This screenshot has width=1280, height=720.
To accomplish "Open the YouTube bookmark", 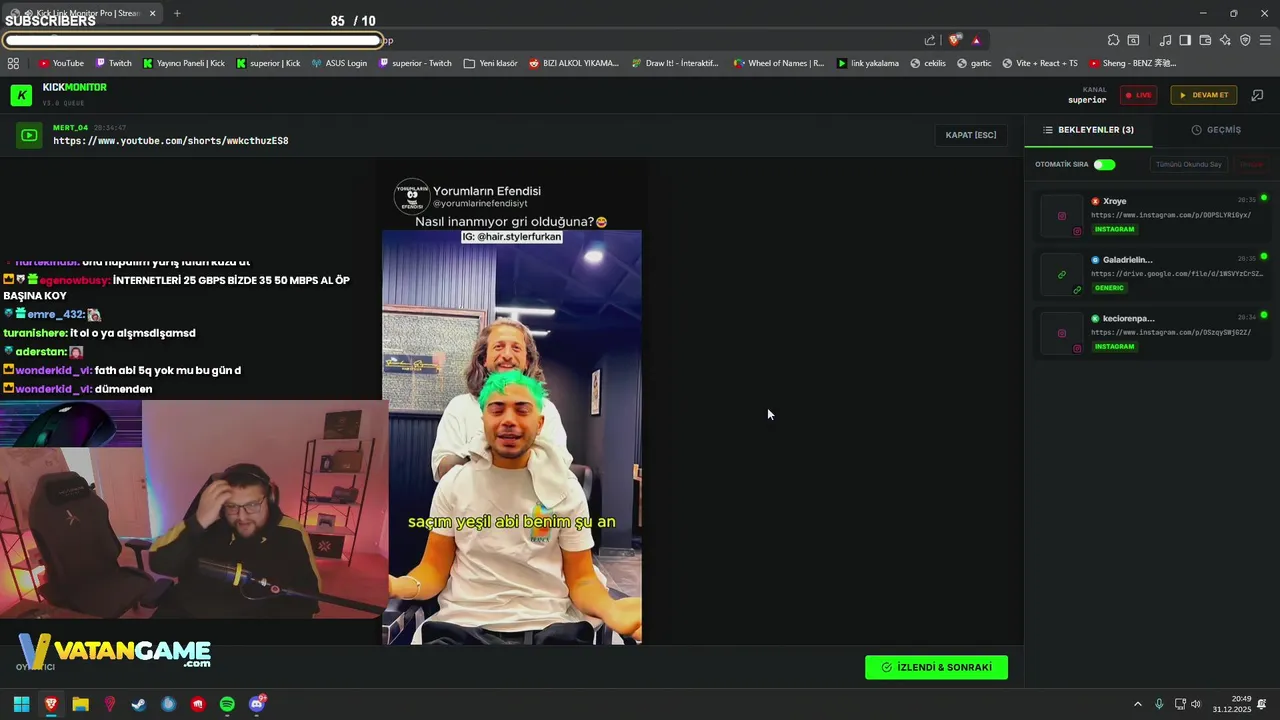I will coord(61,63).
